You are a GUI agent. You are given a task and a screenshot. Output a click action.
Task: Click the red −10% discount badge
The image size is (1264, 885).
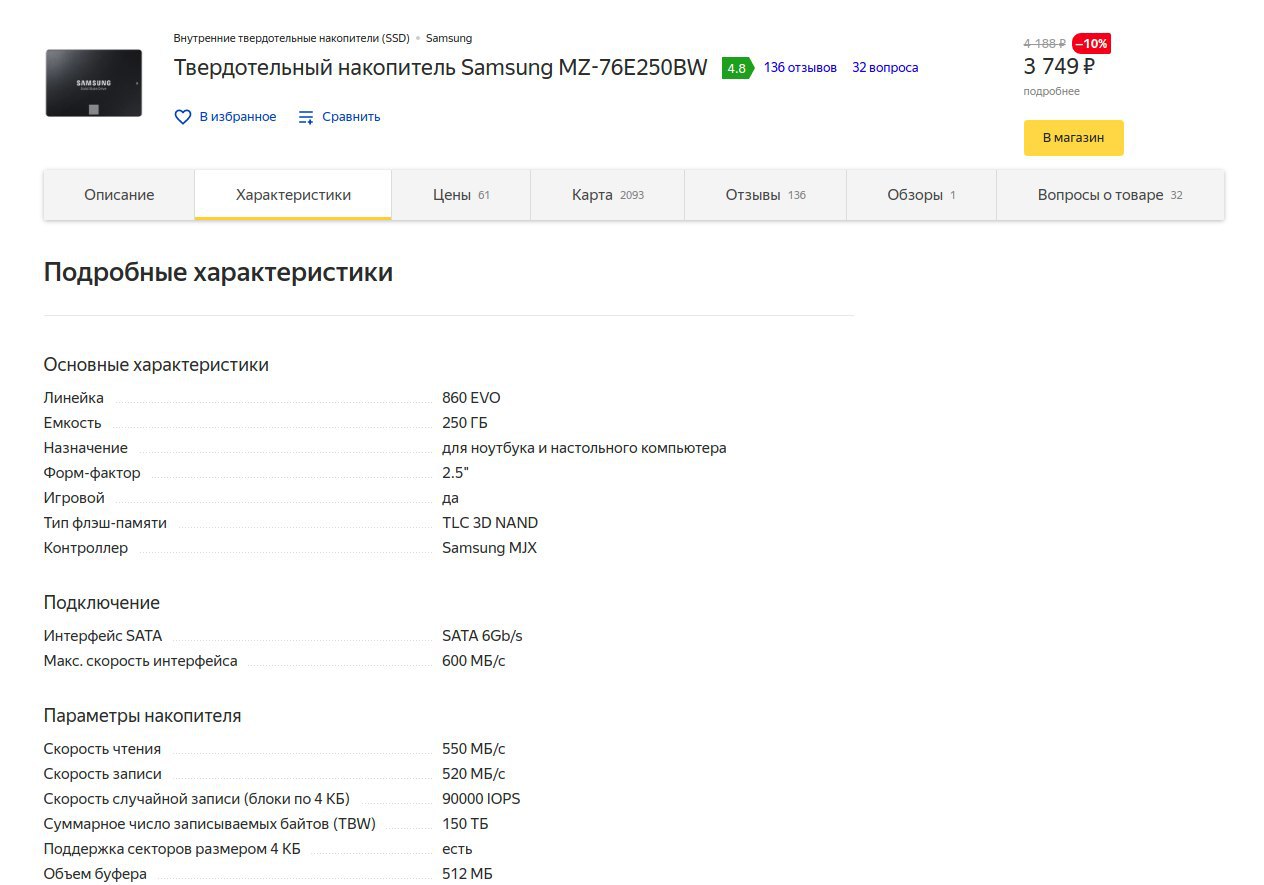pyautogui.click(x=1091, y=44)
